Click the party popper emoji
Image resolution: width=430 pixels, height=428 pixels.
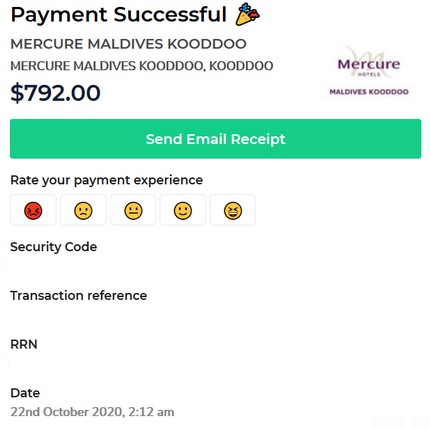point(247,14)
